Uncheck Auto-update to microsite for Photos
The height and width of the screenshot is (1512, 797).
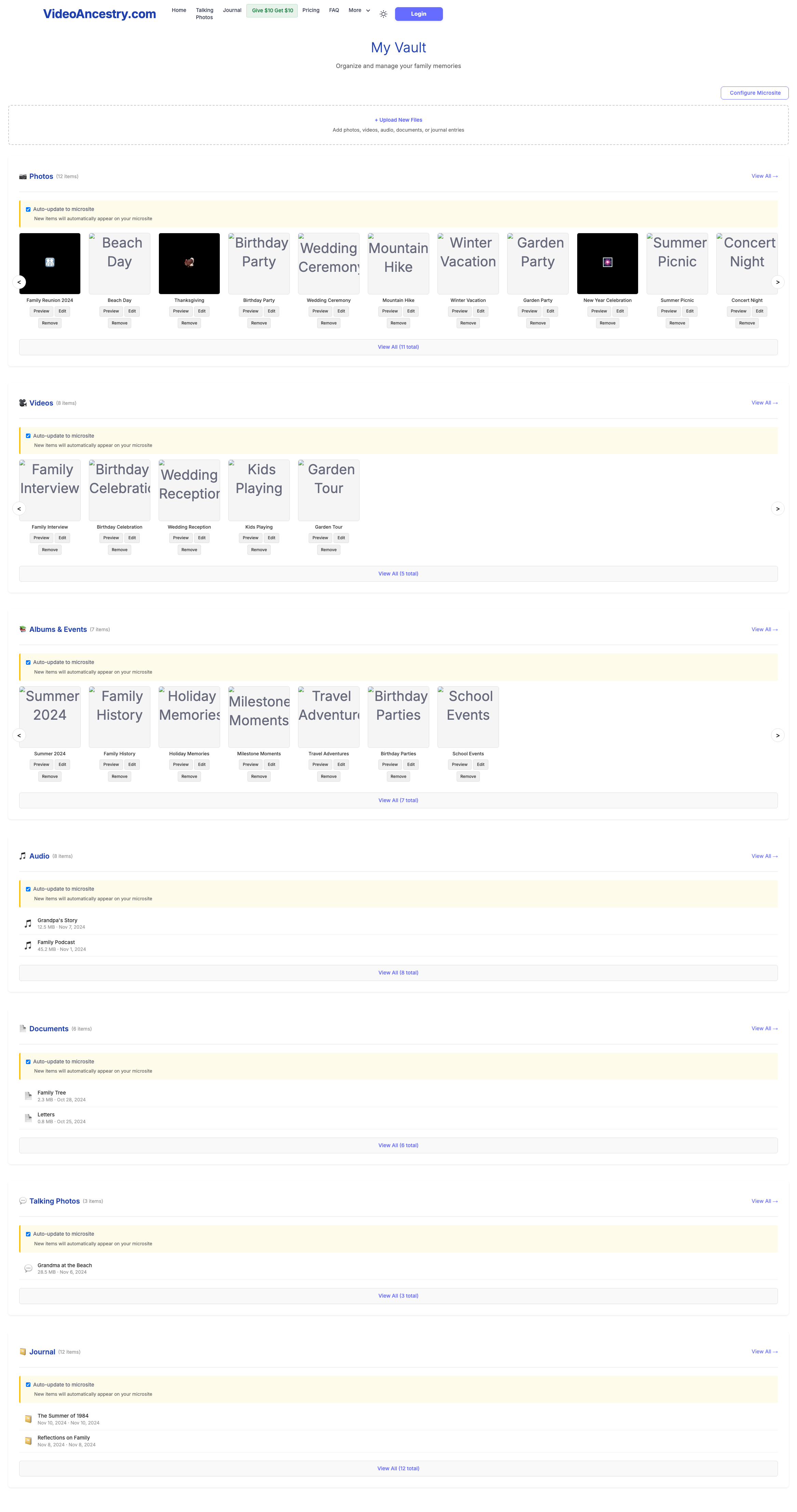tap(28, 210)
